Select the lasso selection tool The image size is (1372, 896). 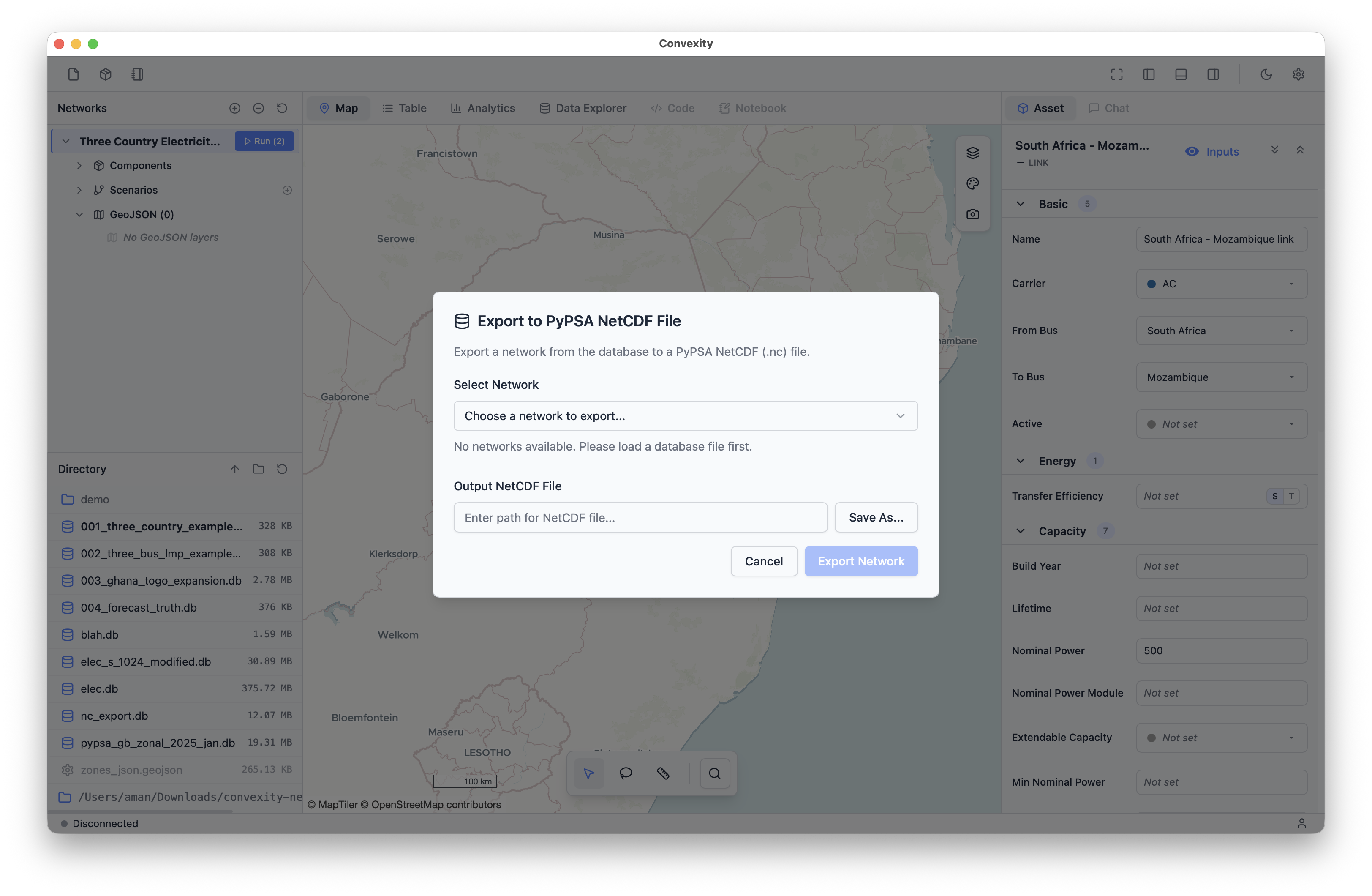[626, 773]
